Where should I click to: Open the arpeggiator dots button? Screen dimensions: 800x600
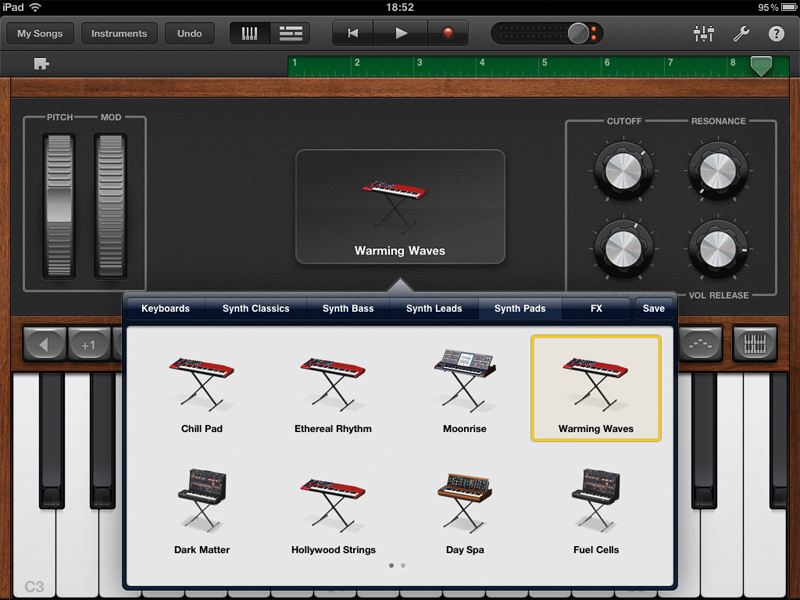click(x=701, y=345)
